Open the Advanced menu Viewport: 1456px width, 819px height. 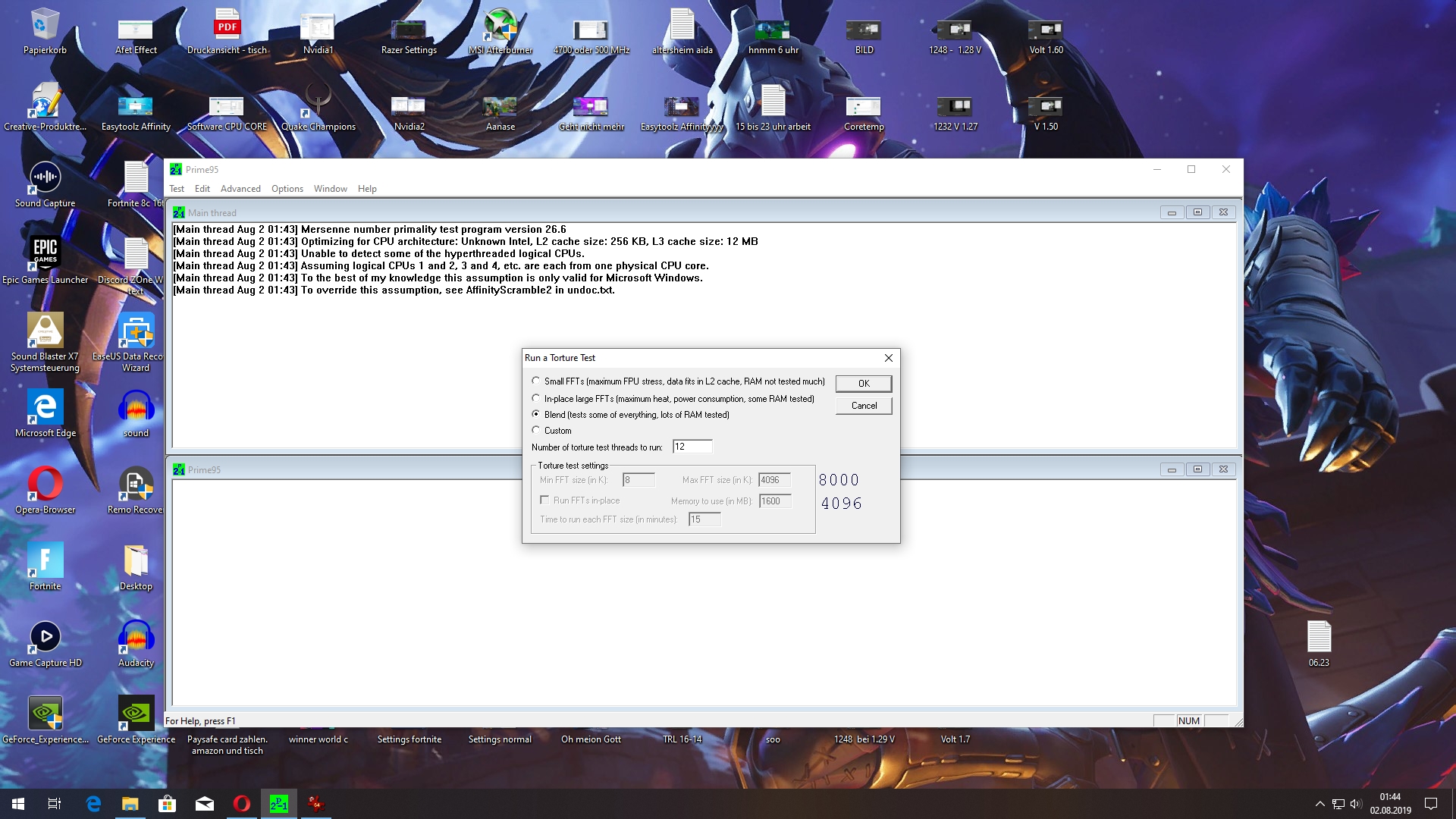point(240,189)
